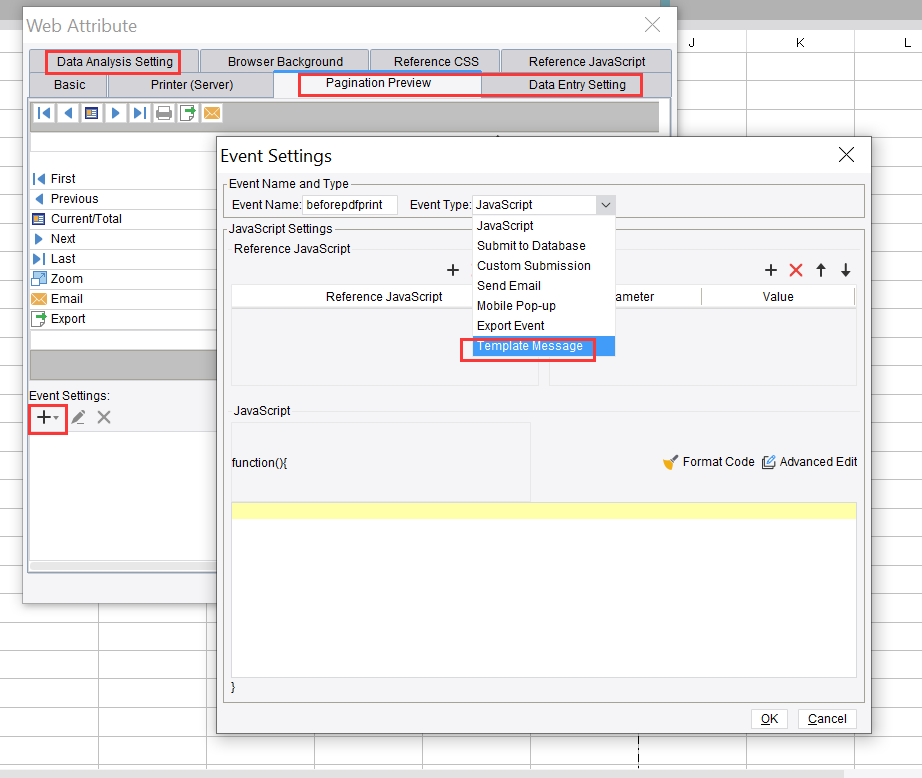Delete the event with X icon
This screenshot has width=922, height=778.
click(x=104, y=418)
